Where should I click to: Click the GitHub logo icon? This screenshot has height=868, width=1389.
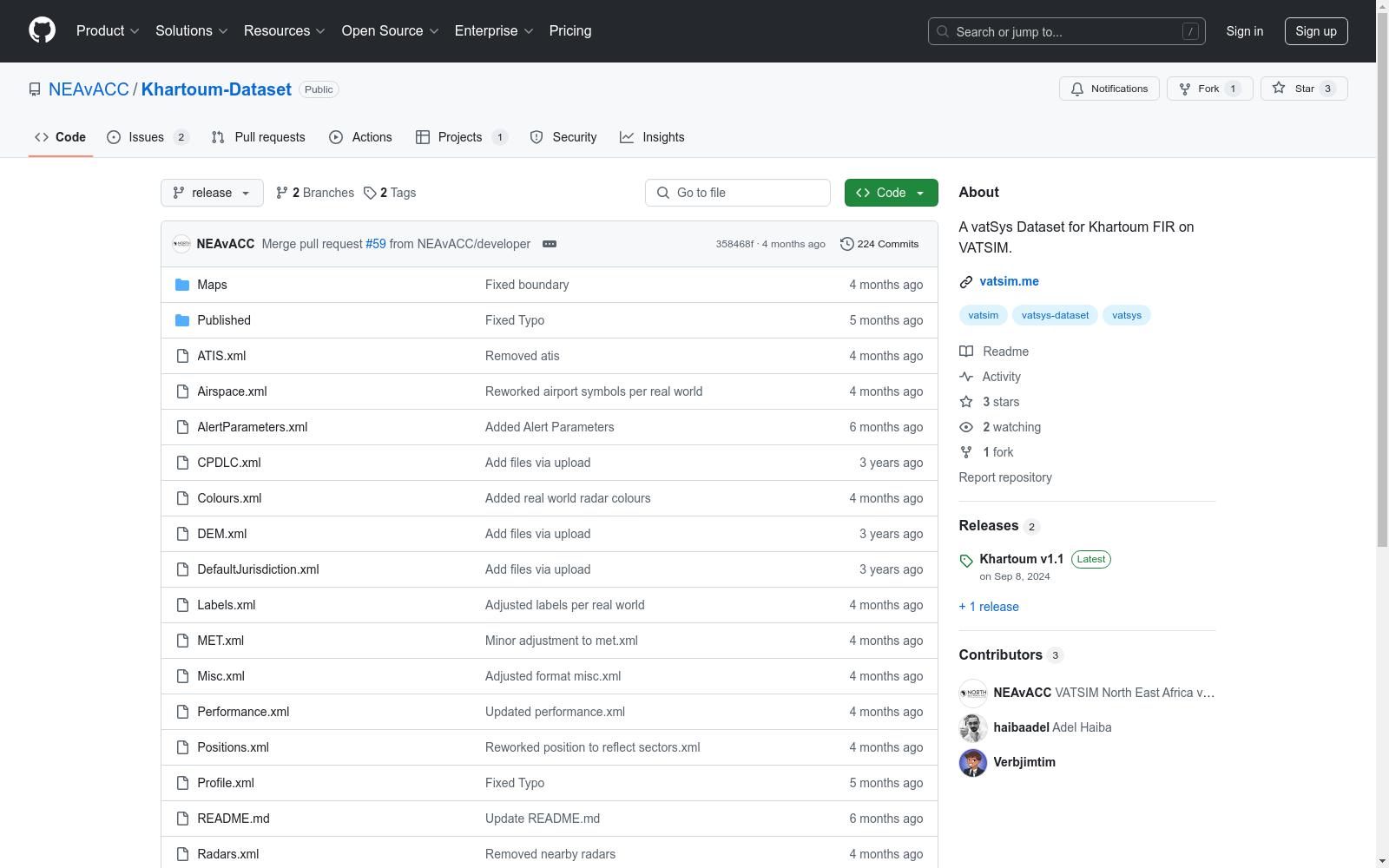tap(42, 30)
